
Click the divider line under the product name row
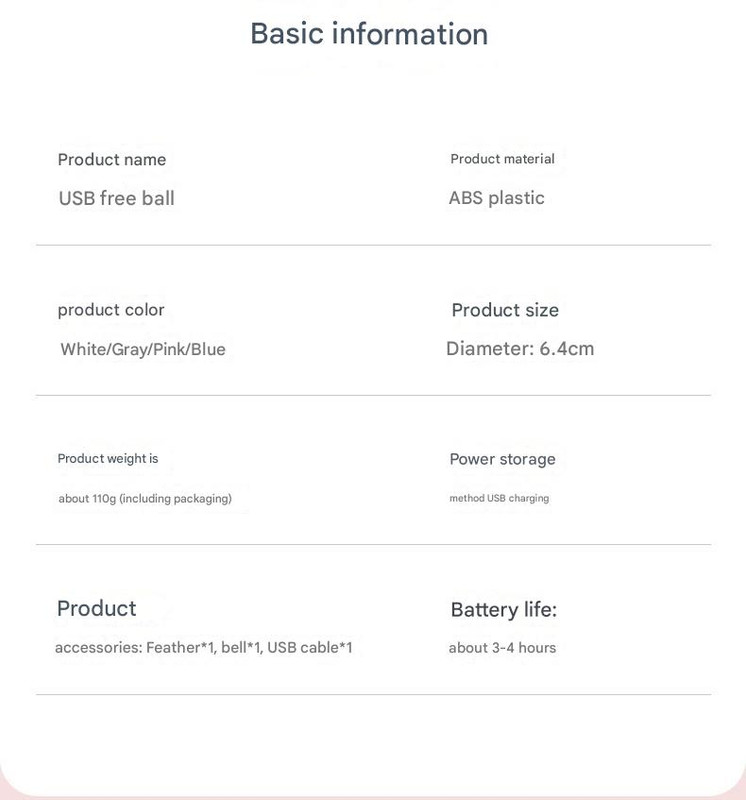pyautogui.click(x=373, y=245)
